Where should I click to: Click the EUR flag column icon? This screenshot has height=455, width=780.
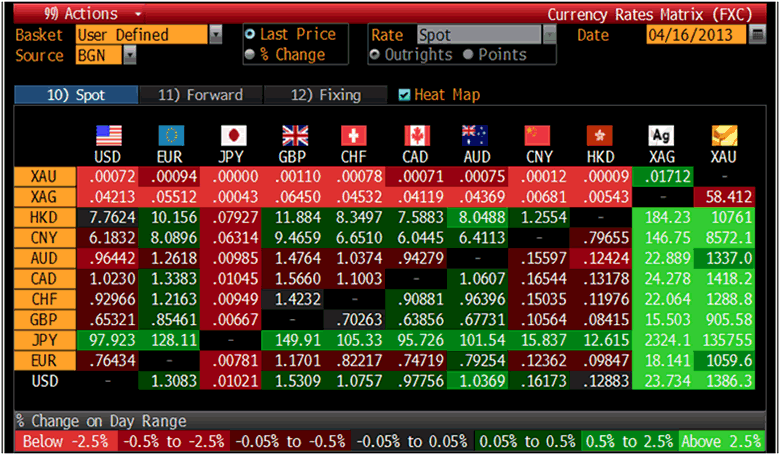pos(171,135)
